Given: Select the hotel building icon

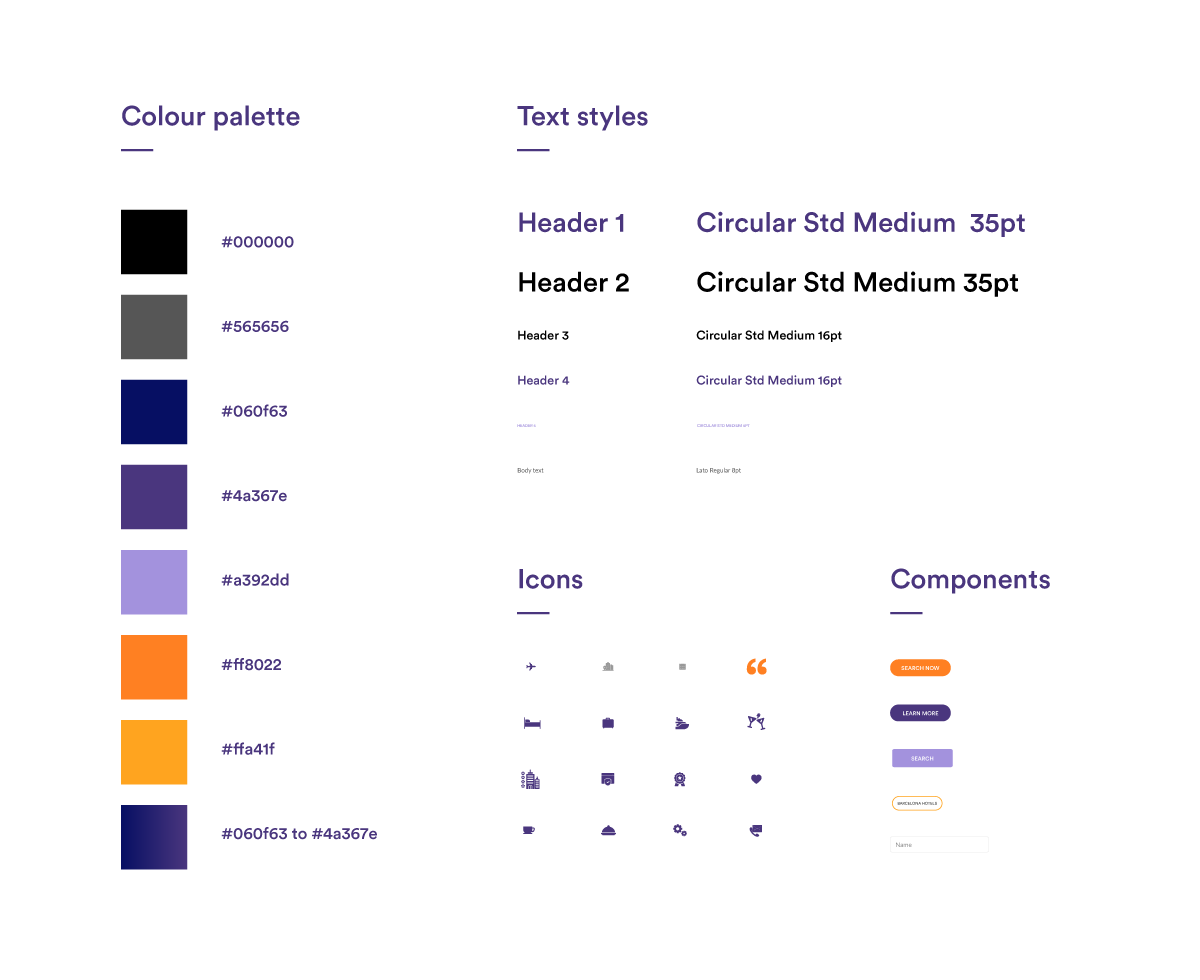Looking at the screenshot, I should point(530,780).
